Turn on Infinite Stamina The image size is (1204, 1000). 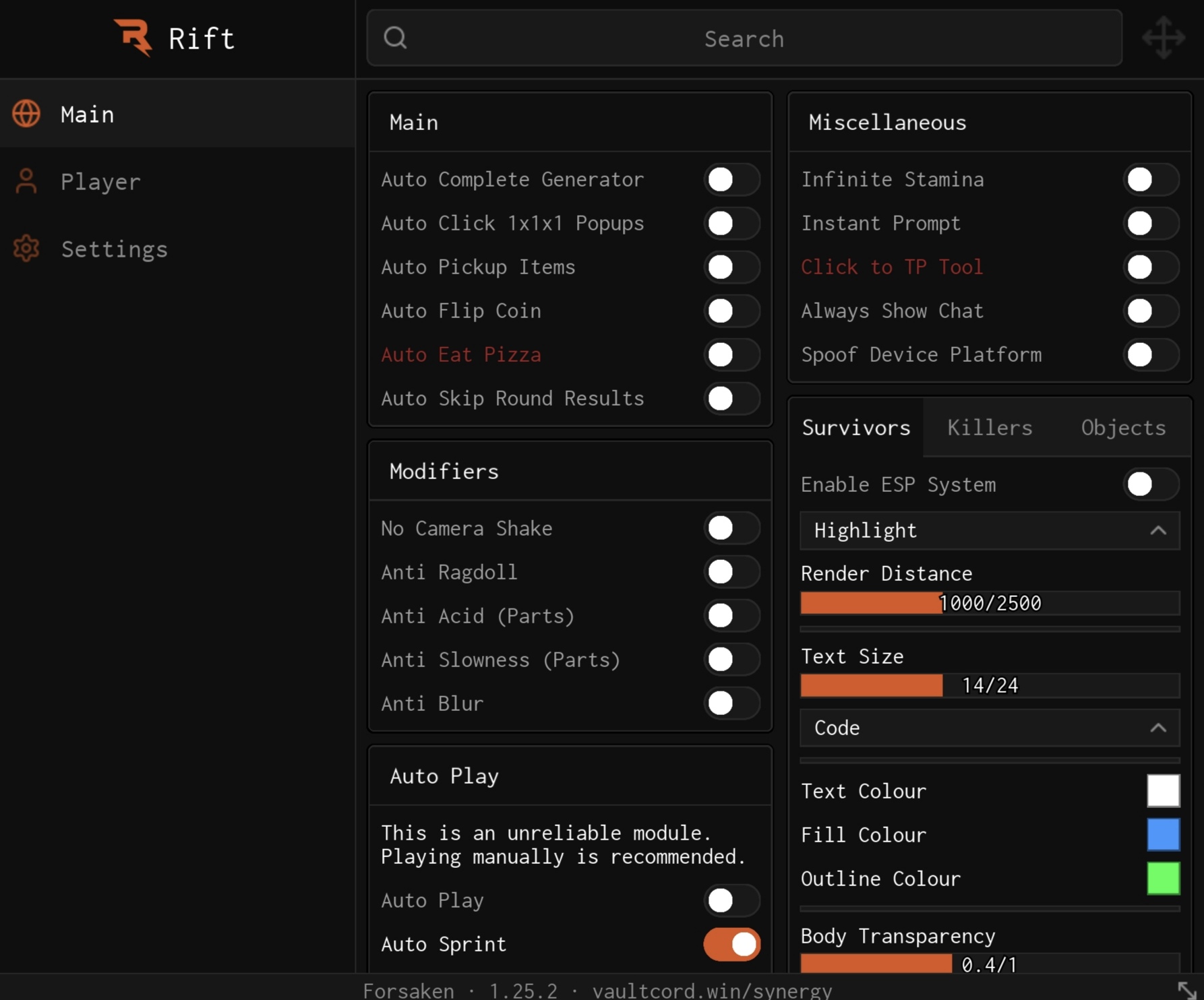[x=1151, y=180]
